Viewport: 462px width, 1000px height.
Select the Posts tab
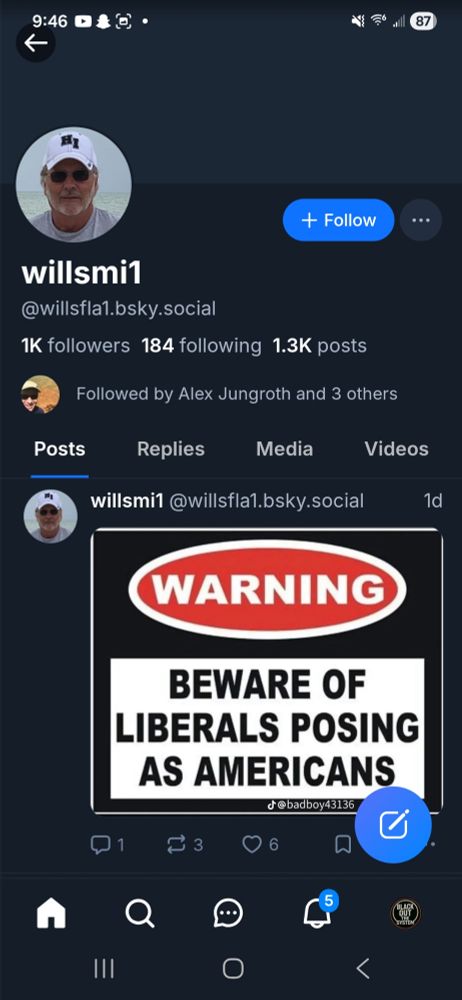pos(59,449)
